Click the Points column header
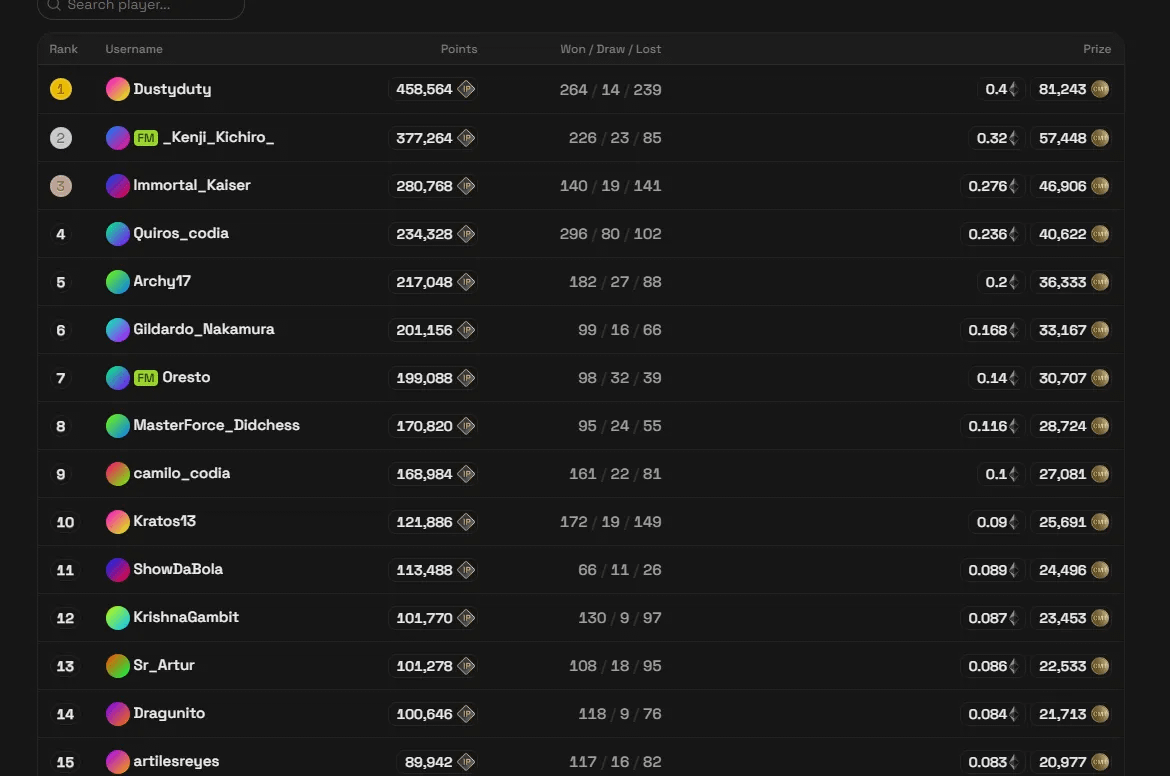1170x776 pixels. (x=459, y=49)
